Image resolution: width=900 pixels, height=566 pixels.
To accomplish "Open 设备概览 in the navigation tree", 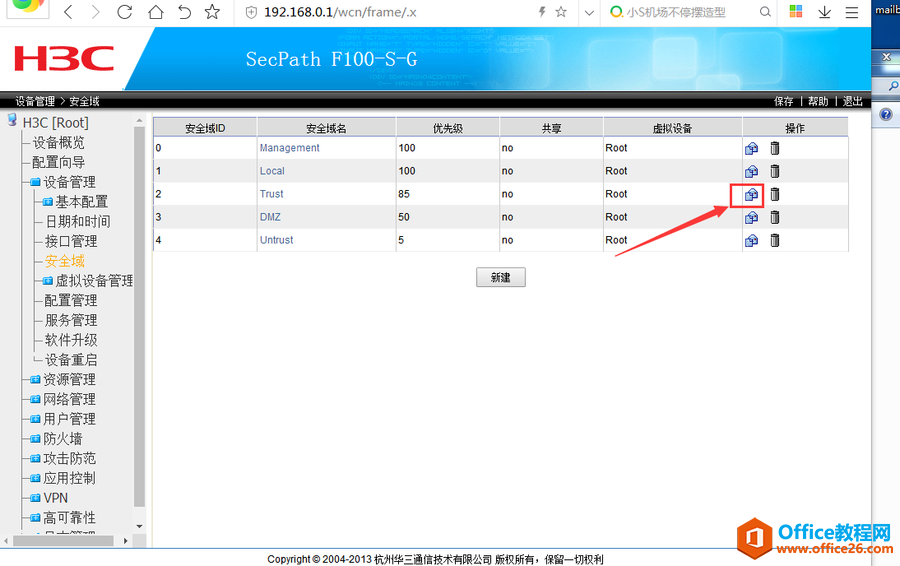I will click(59, 143).
